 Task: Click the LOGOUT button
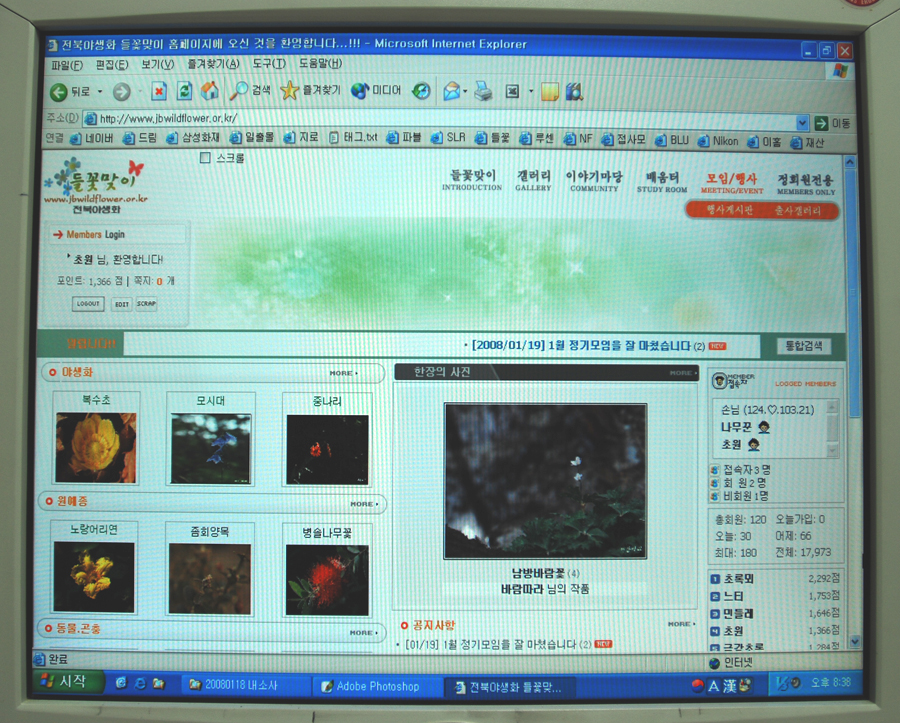pos(88,304)
